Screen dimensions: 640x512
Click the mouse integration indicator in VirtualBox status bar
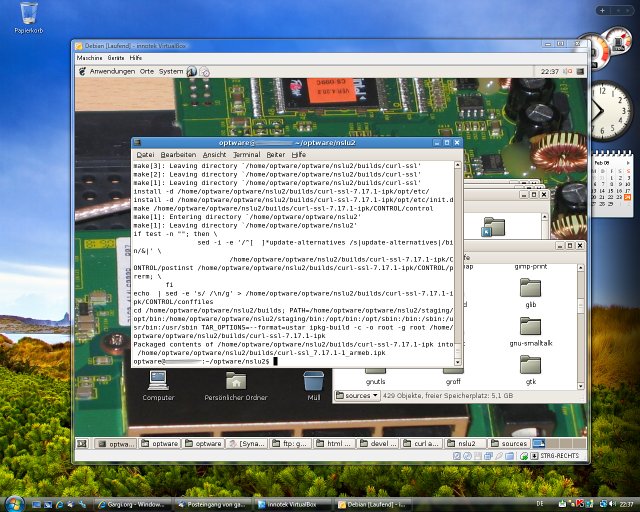pos(524,456)
